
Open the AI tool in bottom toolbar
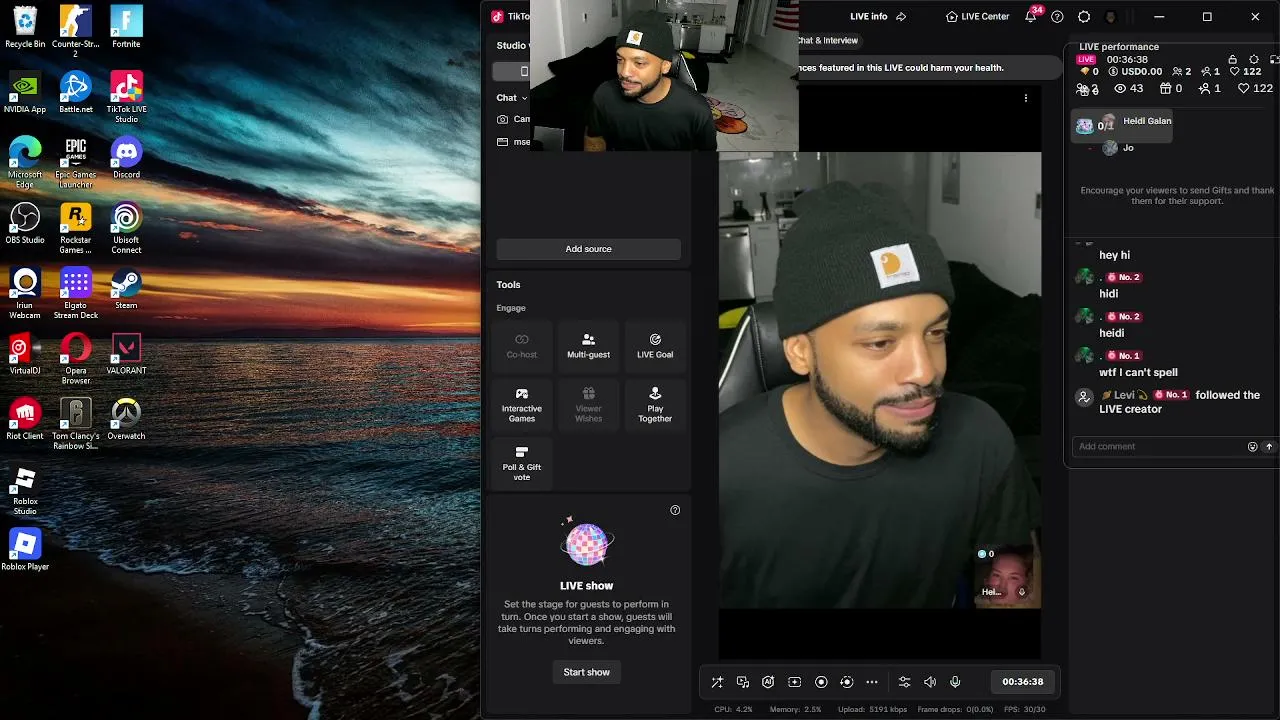[768, 682]
